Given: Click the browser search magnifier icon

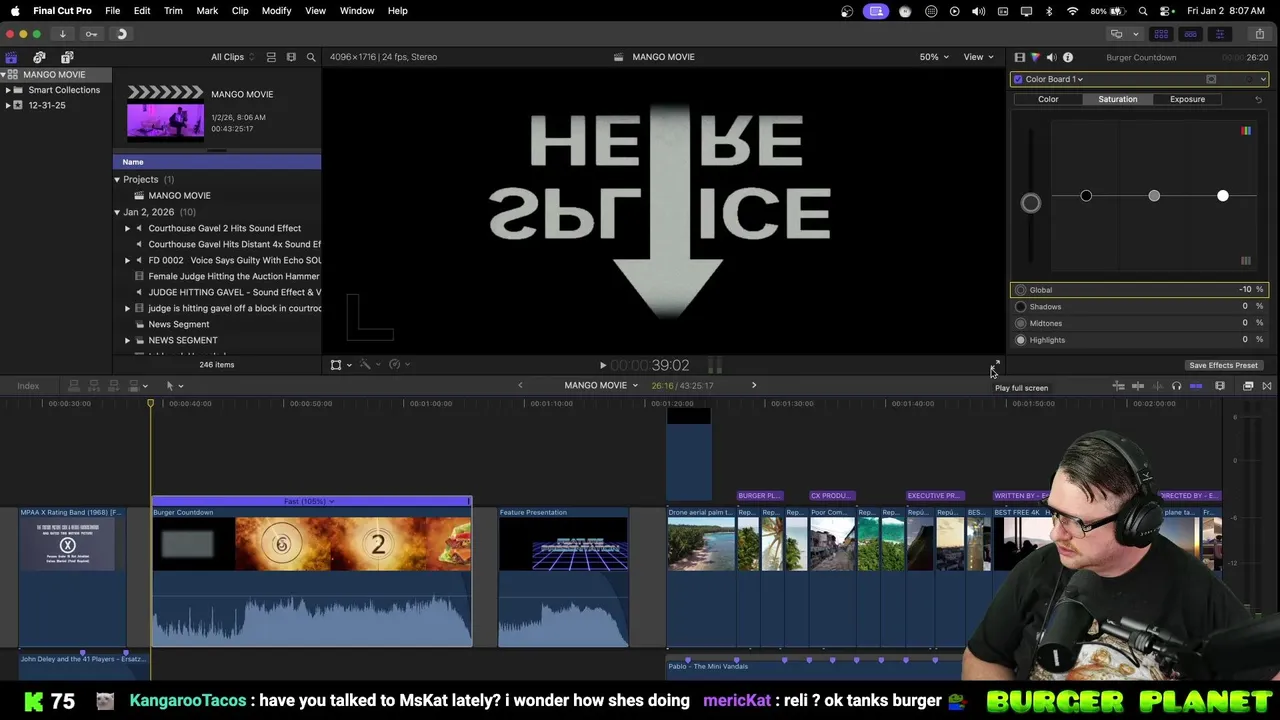Looking at the screenshot, I should pos(311,57).
